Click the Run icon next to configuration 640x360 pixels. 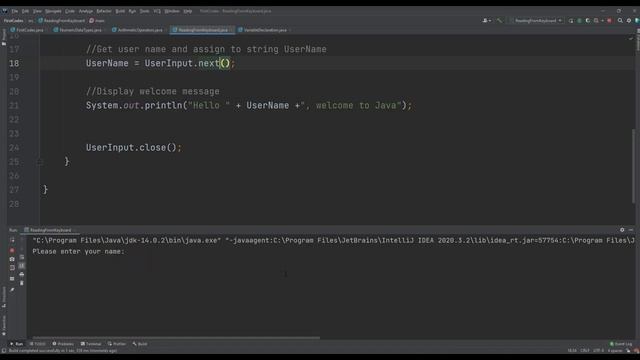(571, 20)
